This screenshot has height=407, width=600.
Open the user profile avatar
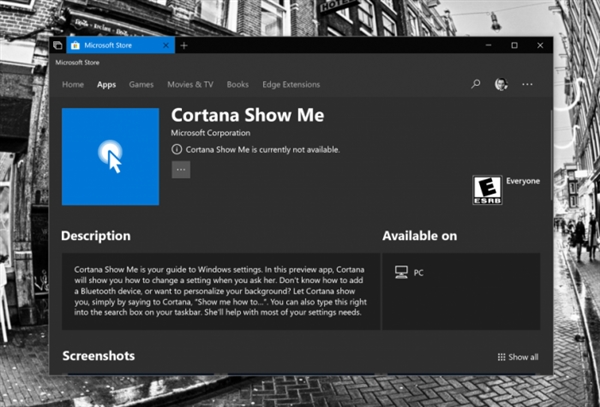point(501,84)
